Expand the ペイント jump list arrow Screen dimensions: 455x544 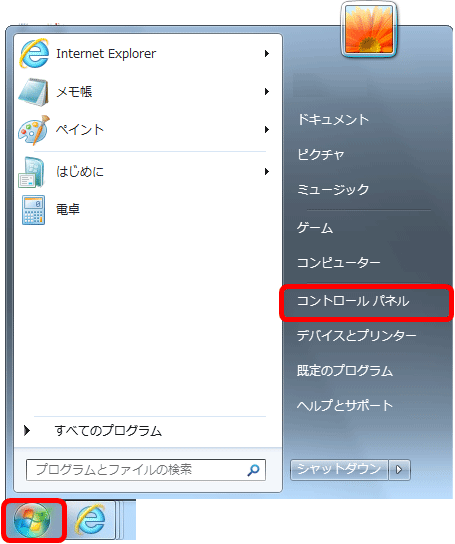point(267,130)
